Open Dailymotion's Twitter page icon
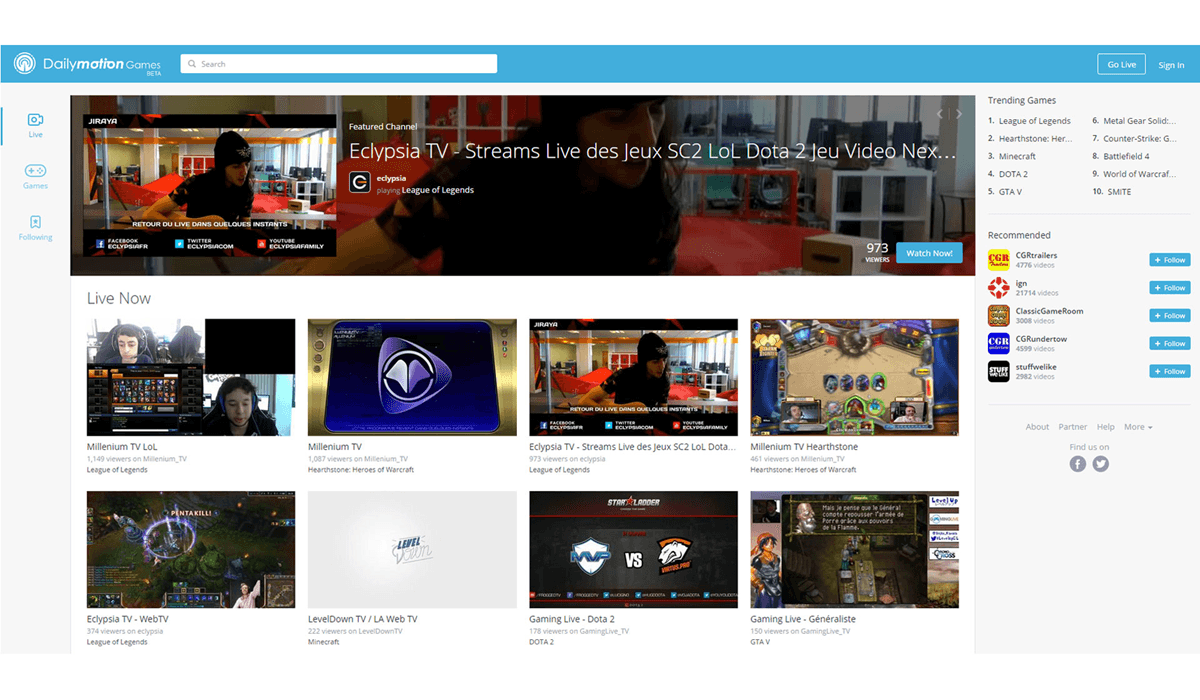Image resolution: width=1200 pixels, height=700 pixels. tap(1101, 464)
